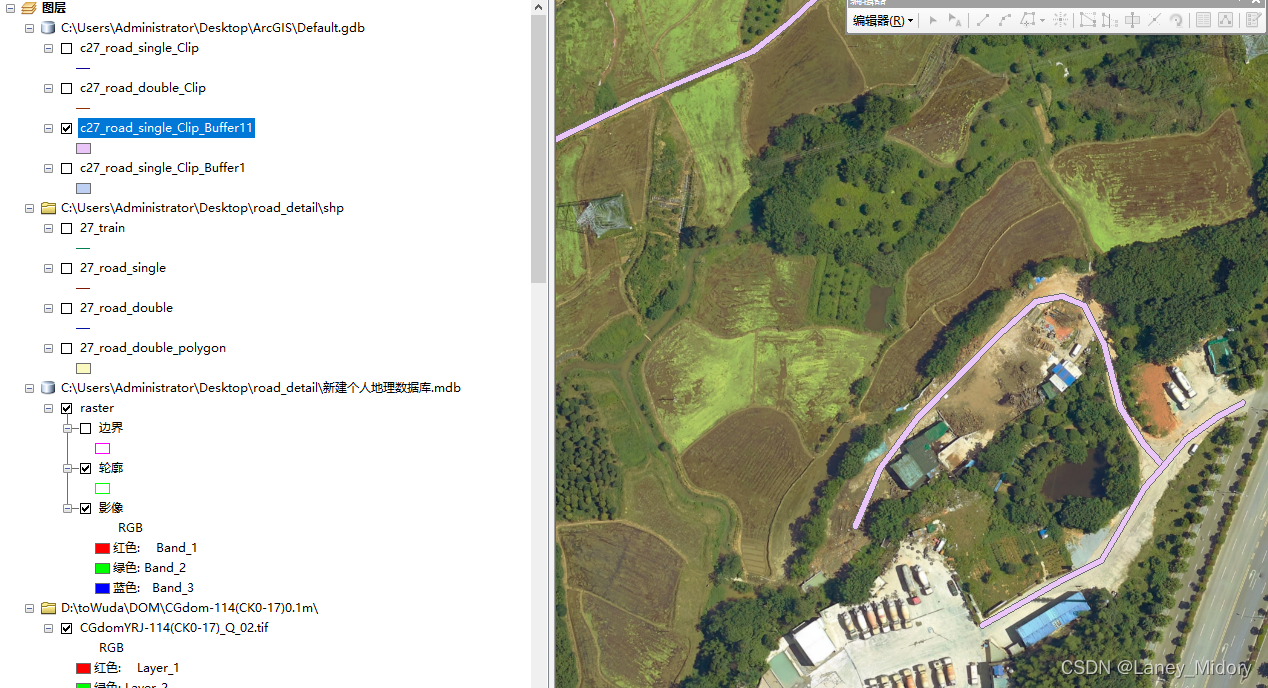Open the Create Features window
Screen dimensions: 1268x688
[1253, 20]
